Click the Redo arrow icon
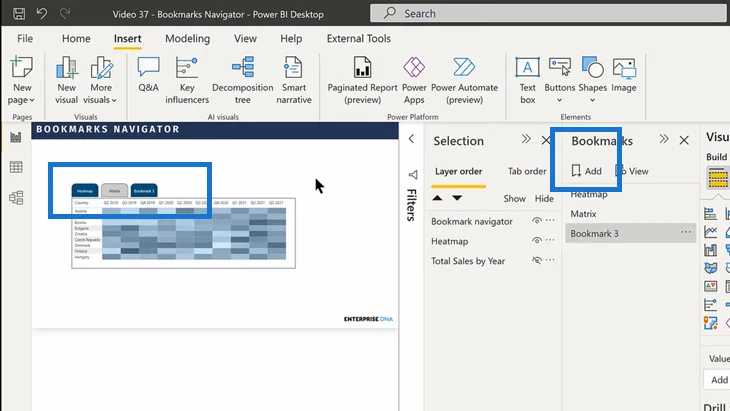730x411 pixels. (x=65, y=13)
